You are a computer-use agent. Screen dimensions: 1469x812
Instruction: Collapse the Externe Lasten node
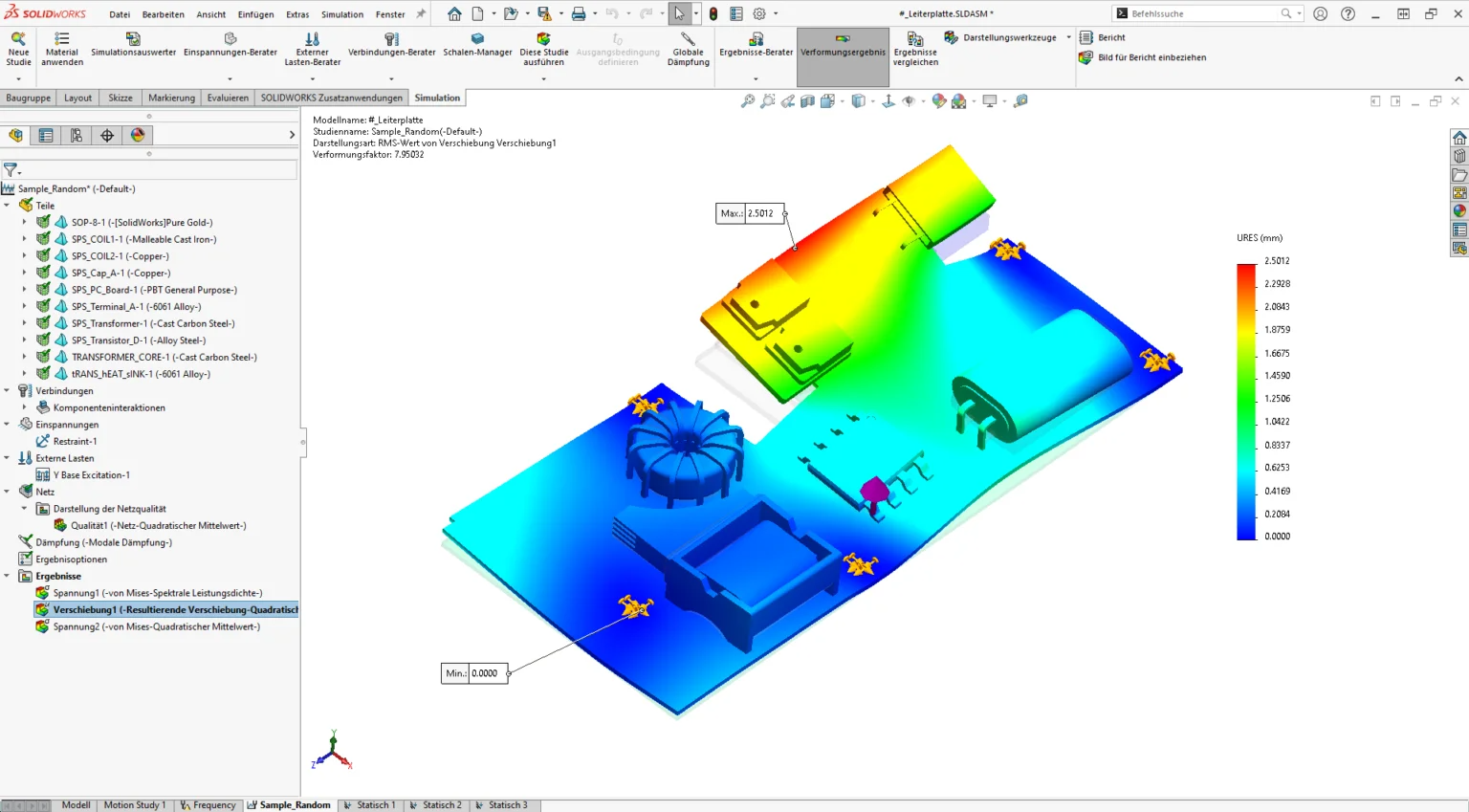pos(8,458)
